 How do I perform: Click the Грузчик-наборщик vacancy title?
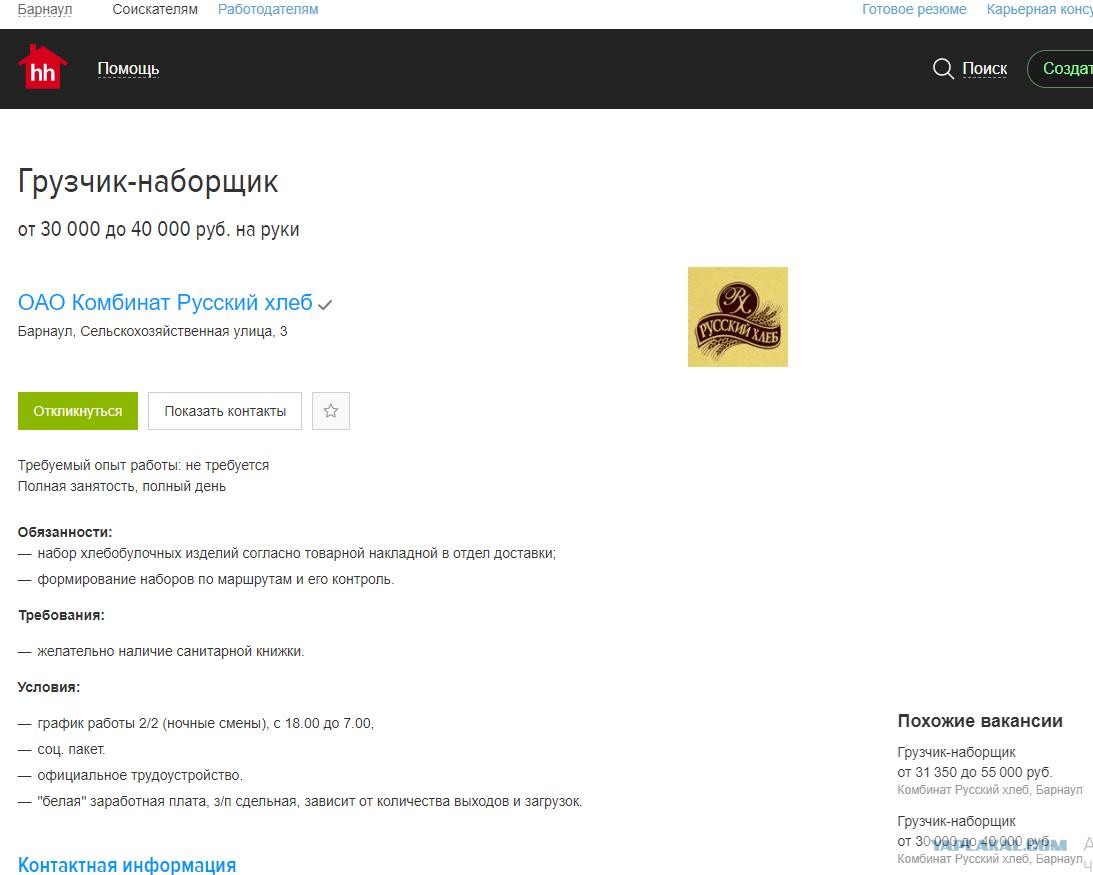coord(148,182)
